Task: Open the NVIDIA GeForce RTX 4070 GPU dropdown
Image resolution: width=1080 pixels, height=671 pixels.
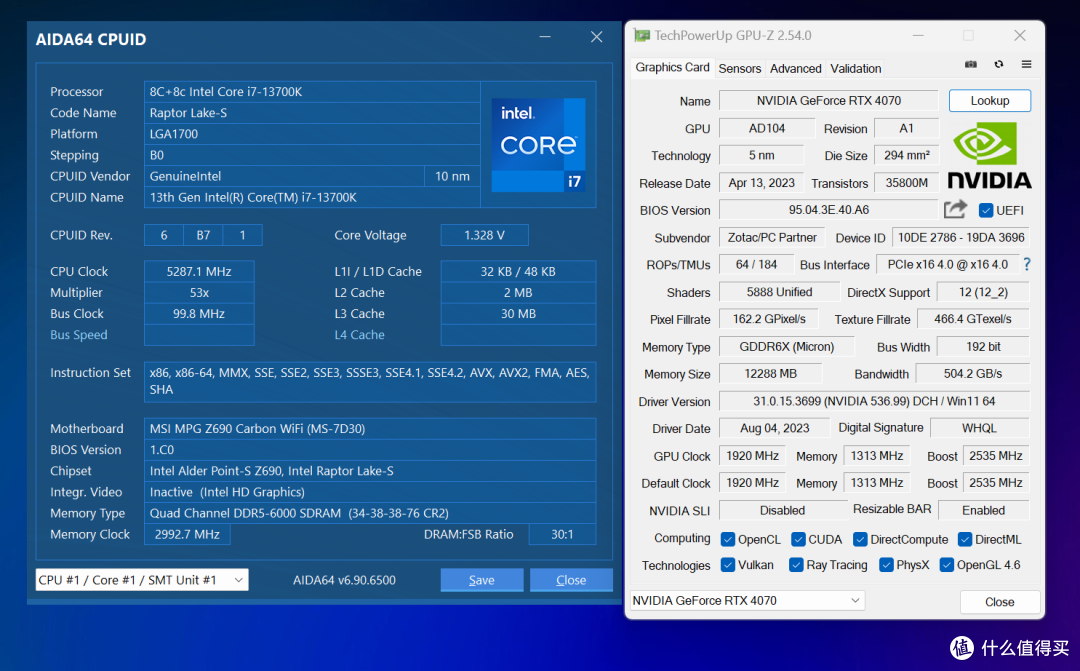Action: (x=747, y=601)
